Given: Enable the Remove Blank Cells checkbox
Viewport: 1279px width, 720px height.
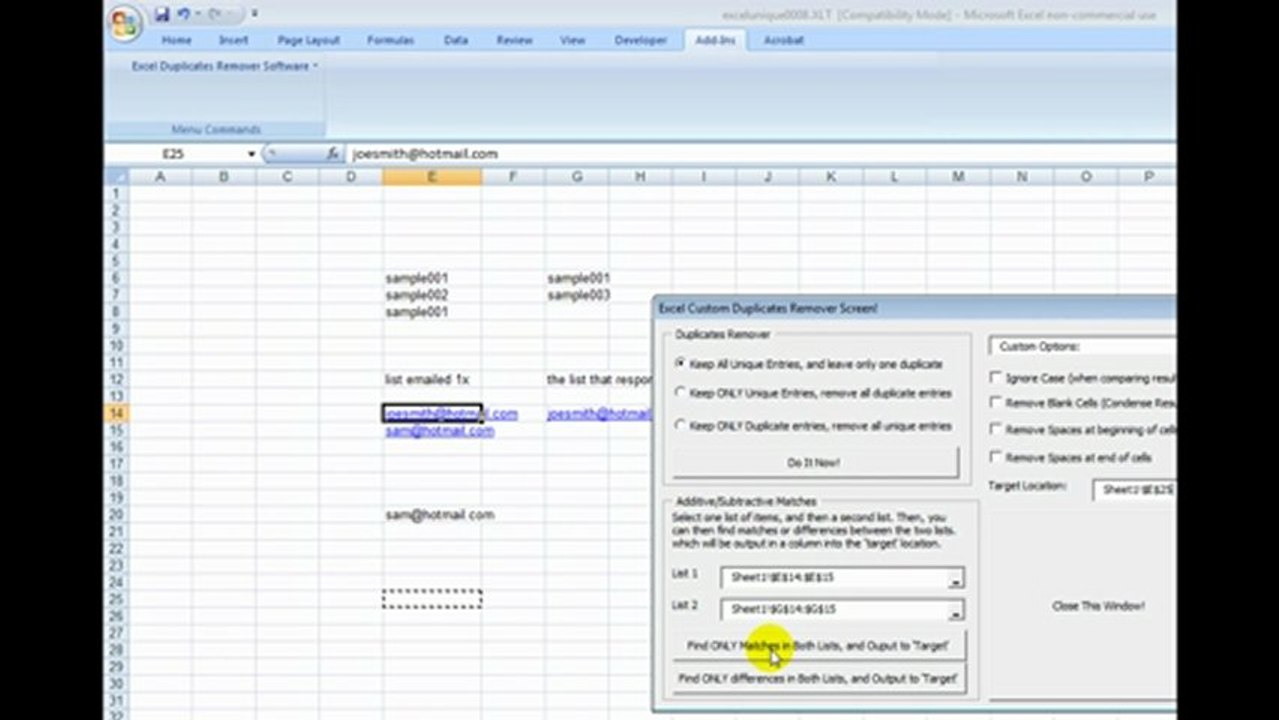Looking at the screenshot, I should 996,402.
